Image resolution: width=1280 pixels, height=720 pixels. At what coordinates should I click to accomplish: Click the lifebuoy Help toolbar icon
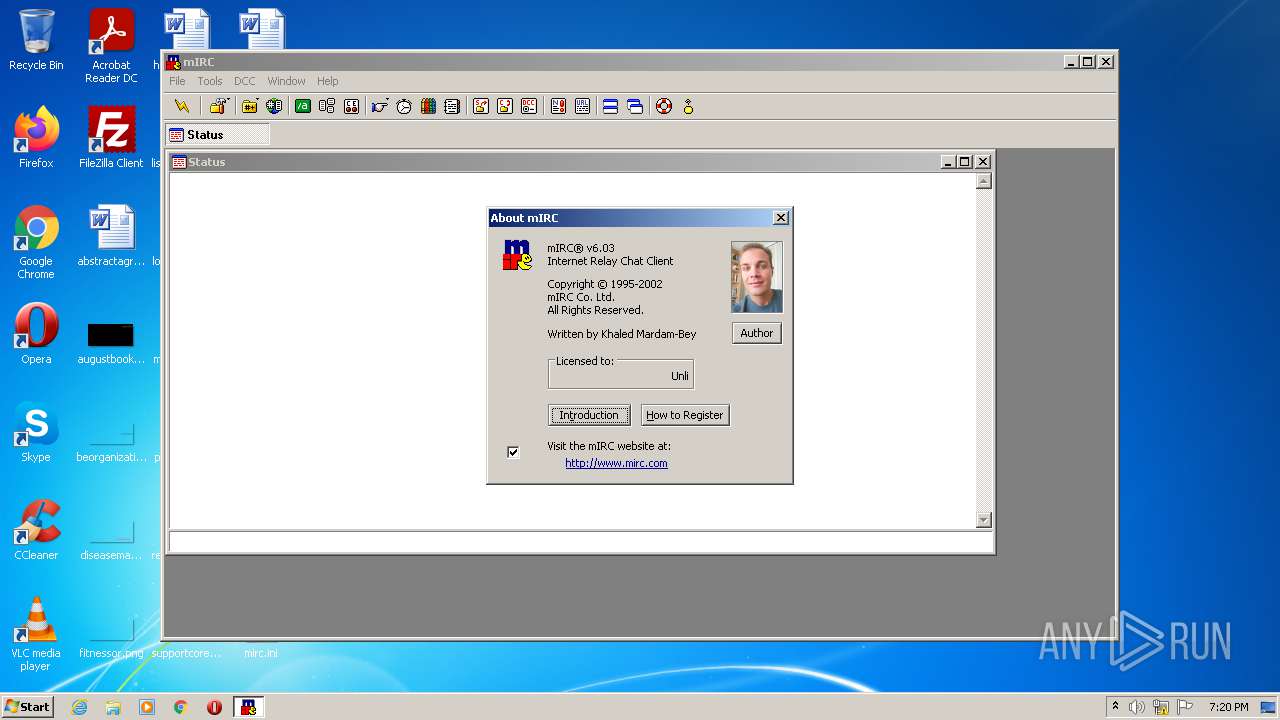point(664,106)
